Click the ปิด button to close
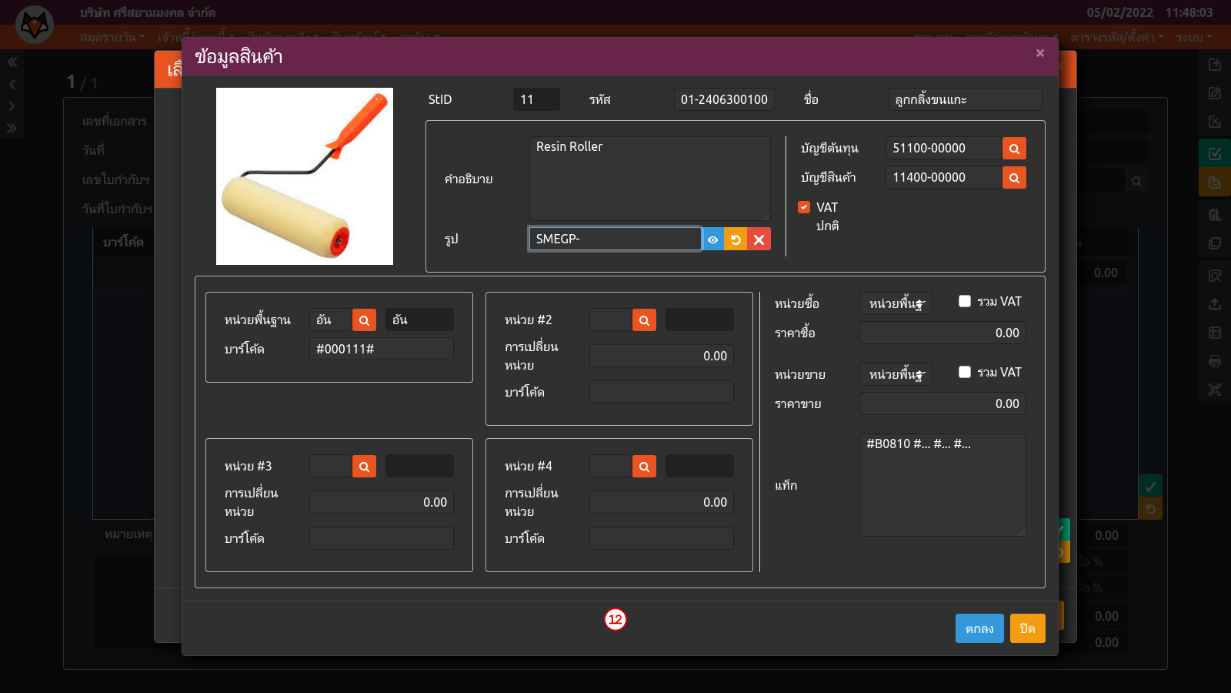 (x=1027, y=628)
